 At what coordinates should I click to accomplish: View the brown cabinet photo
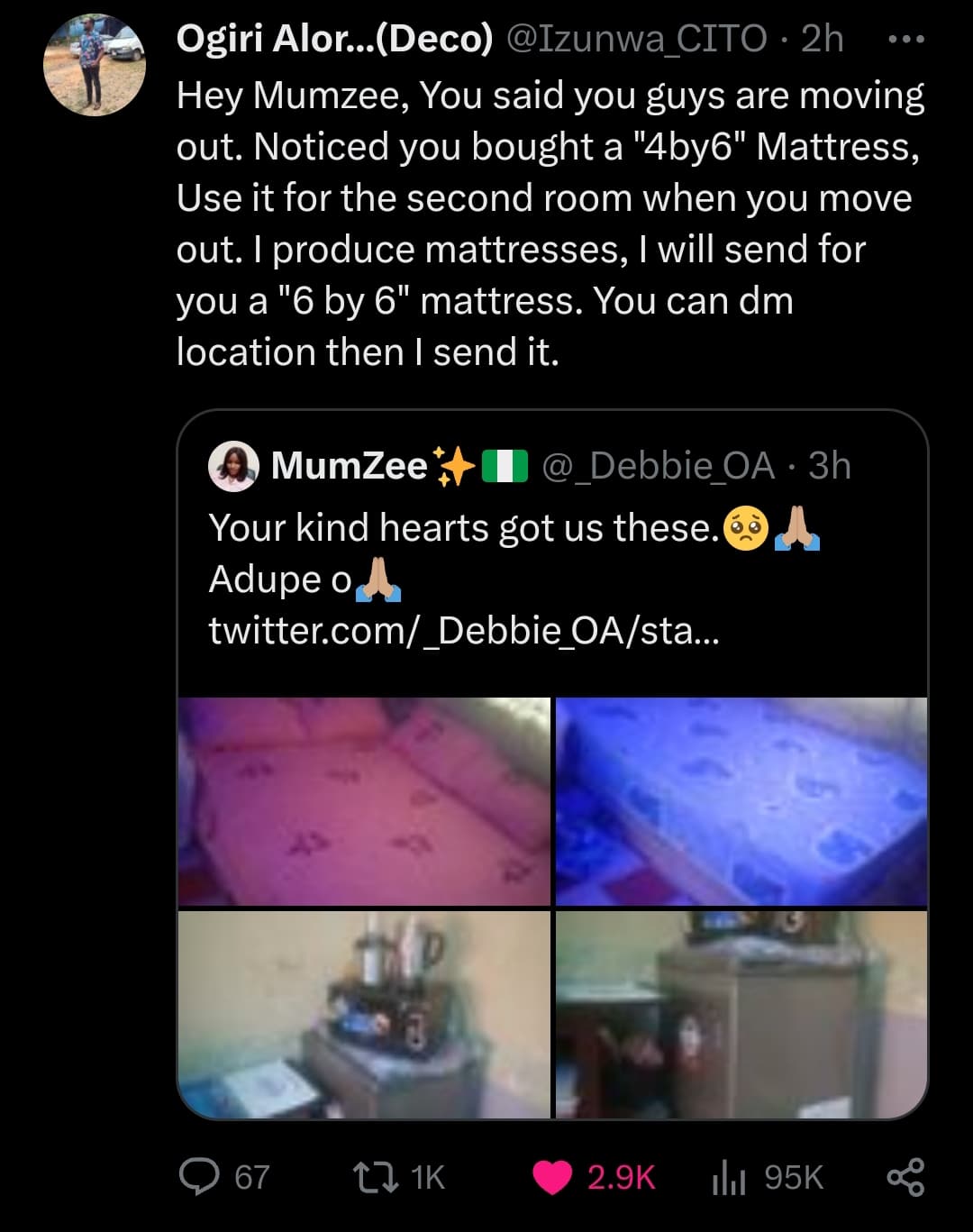[x=741, y=1014]
